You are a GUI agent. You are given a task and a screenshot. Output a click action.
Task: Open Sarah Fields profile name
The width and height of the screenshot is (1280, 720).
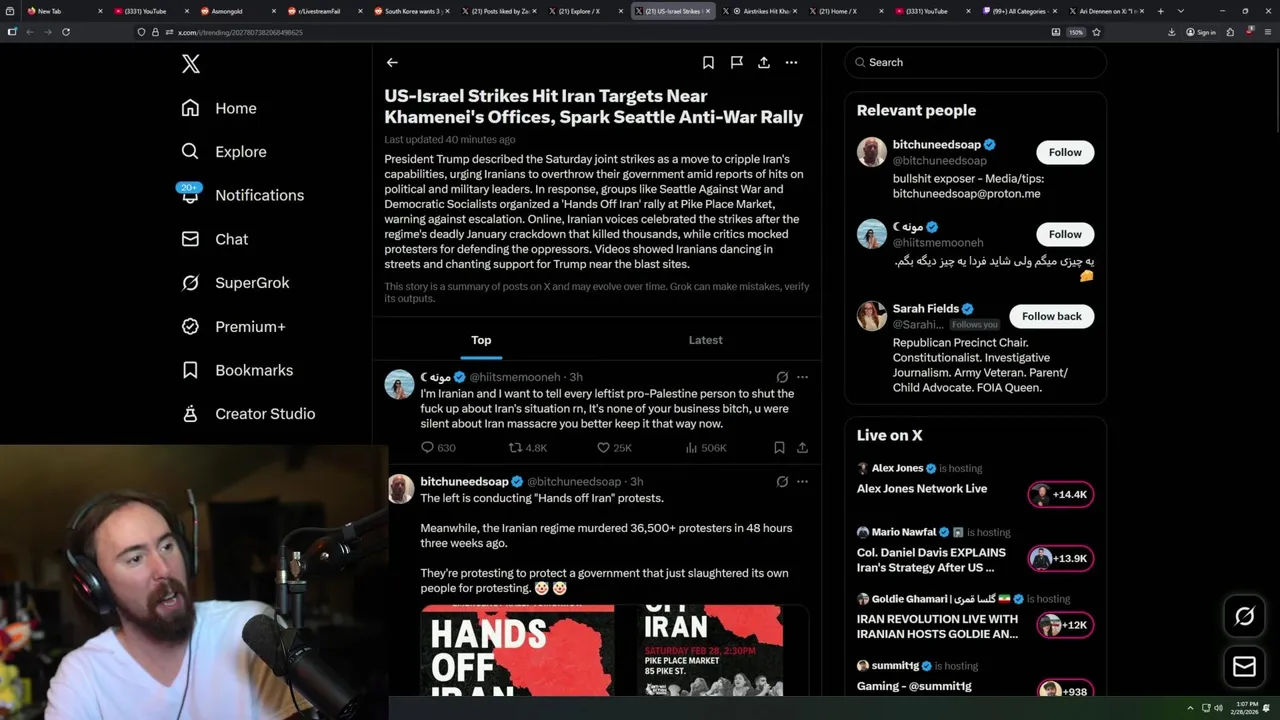[926, 309]
